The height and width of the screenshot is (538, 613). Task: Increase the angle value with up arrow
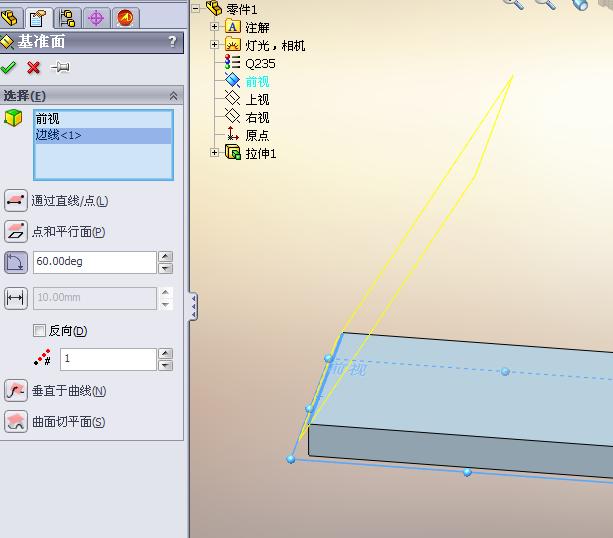166,256
